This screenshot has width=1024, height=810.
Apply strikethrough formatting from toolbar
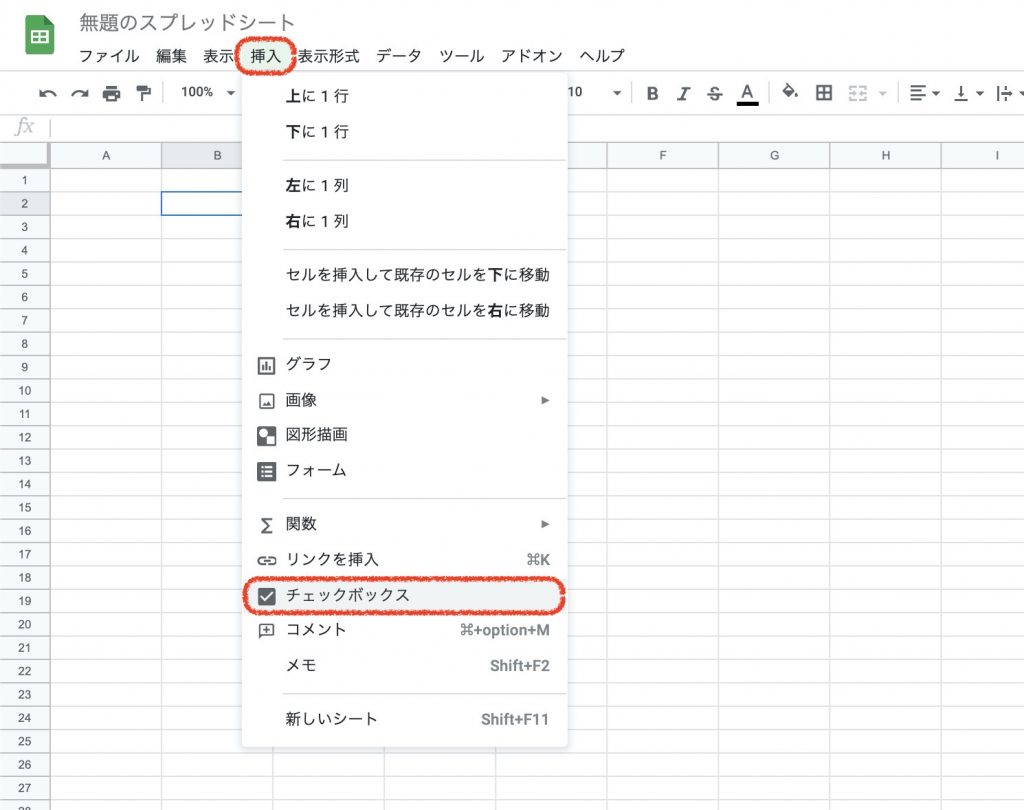[x=714, y=93]
